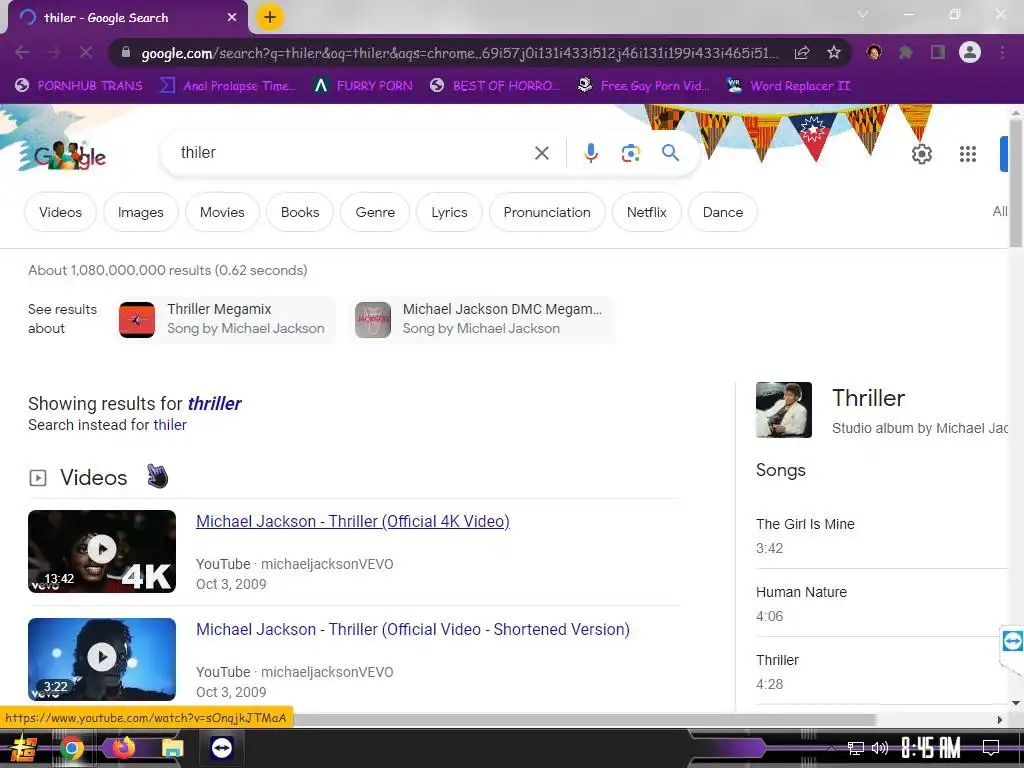This screenshot has width=1024, height=768.
Task: Search by image with Google Lens icon
Action: point(630,153)
